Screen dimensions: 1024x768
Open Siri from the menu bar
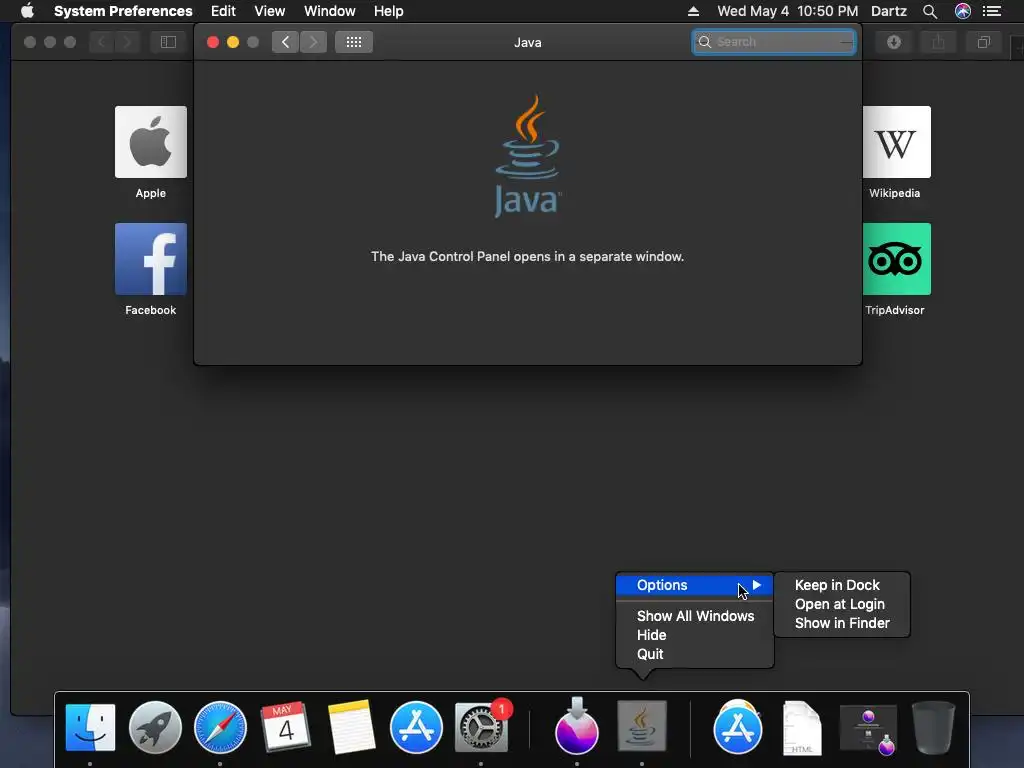coord(963,11)
